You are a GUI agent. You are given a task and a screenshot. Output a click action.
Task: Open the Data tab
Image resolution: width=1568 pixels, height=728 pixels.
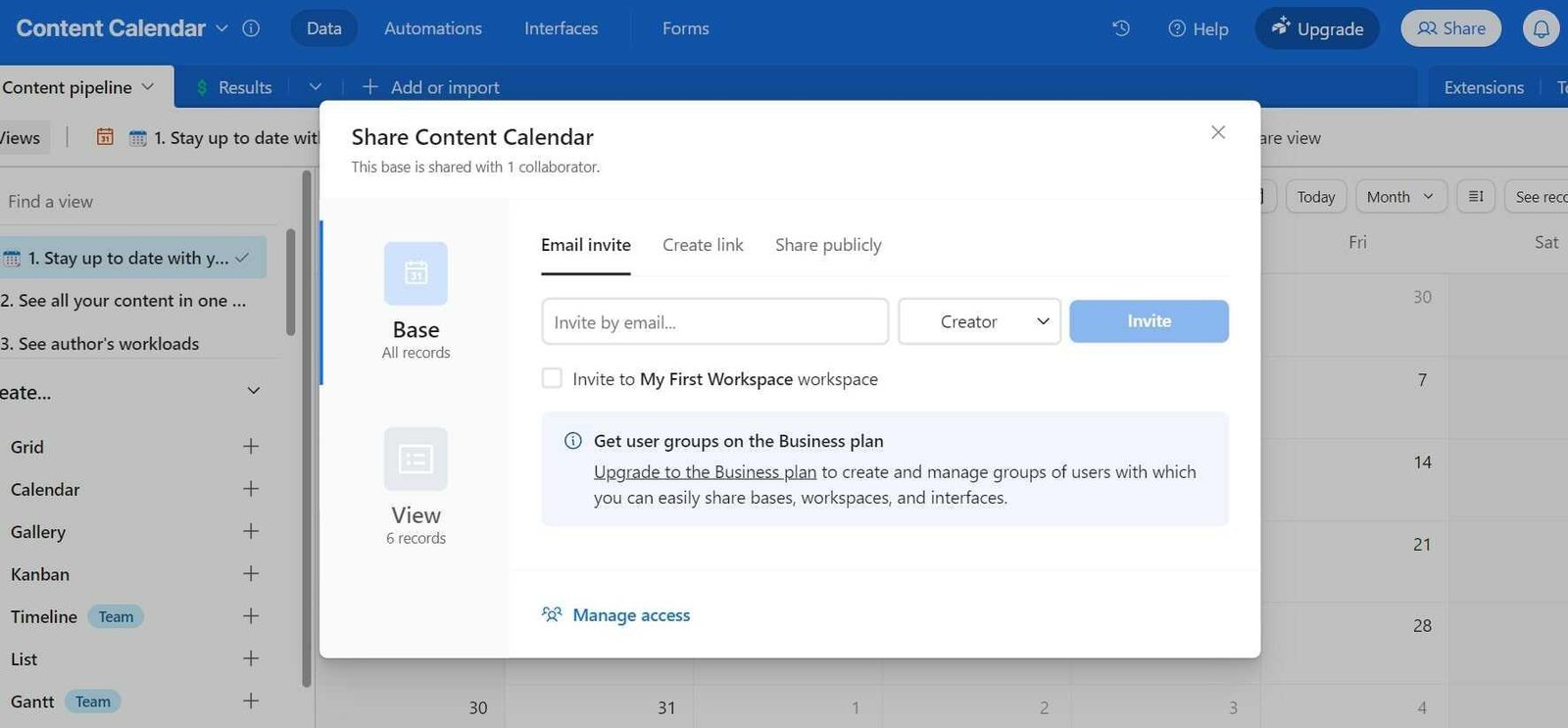pos(324,28)
